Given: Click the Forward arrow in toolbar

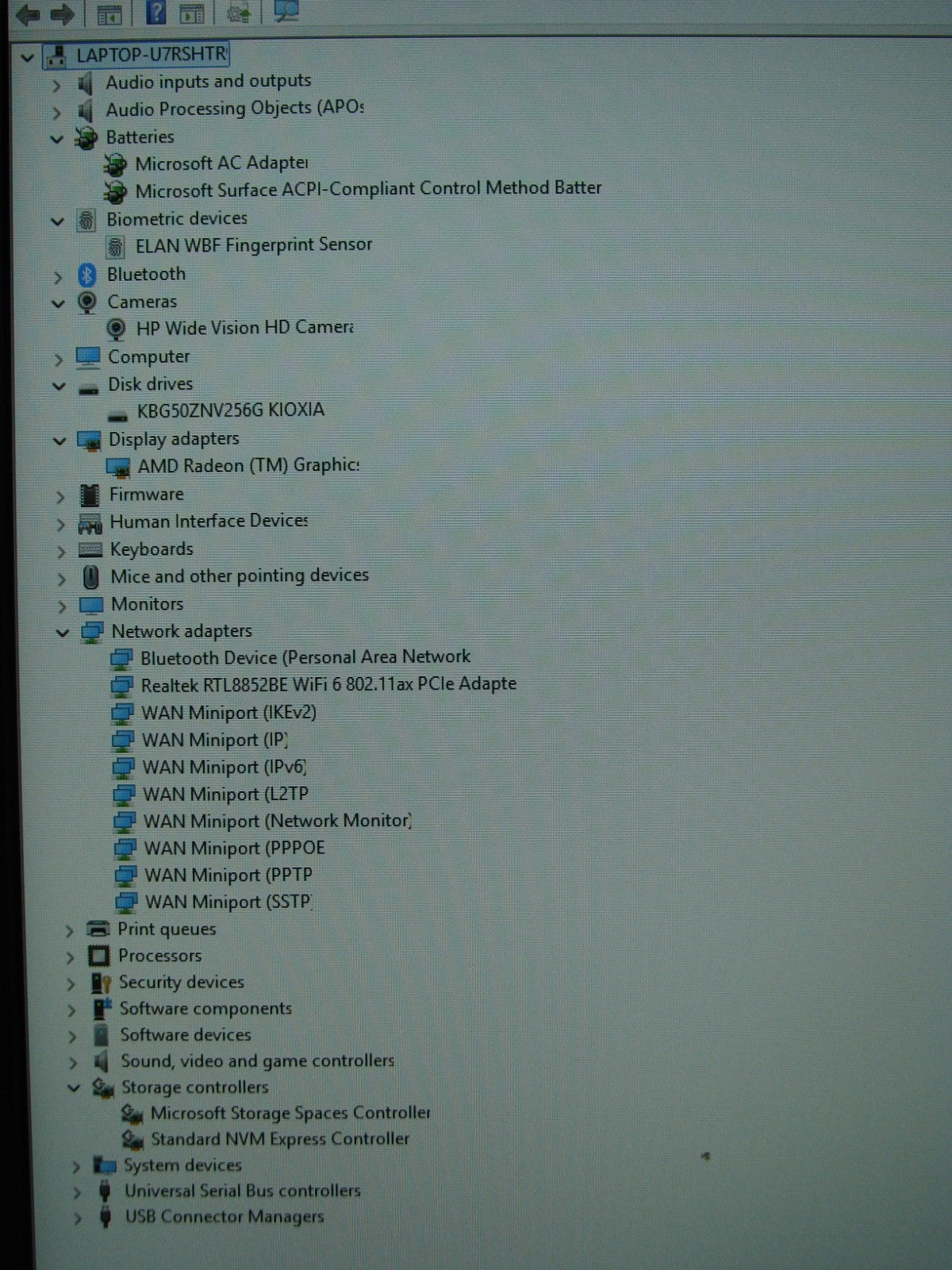Looking at the screenshot, I should click(62, 13).
